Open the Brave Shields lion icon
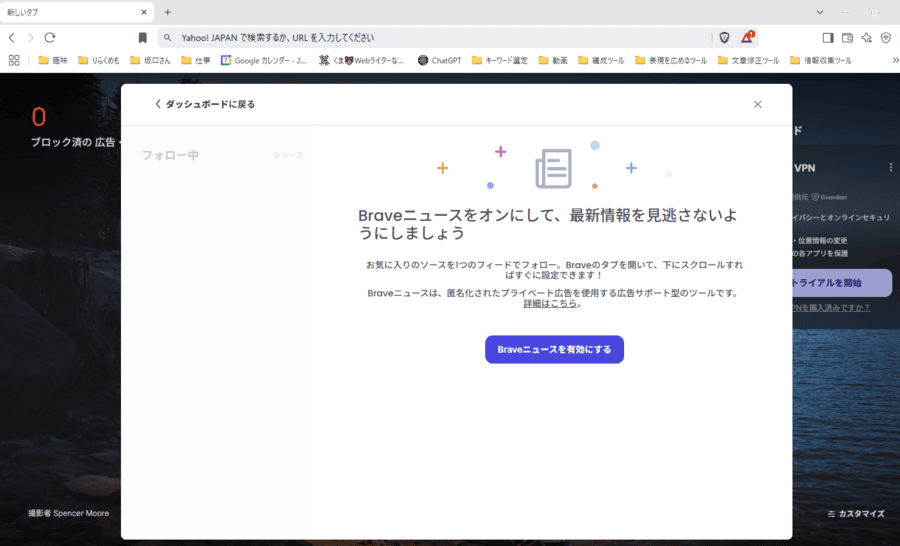Image resolution: width=900 pixels, height=546 pixels. pos(724,38)
